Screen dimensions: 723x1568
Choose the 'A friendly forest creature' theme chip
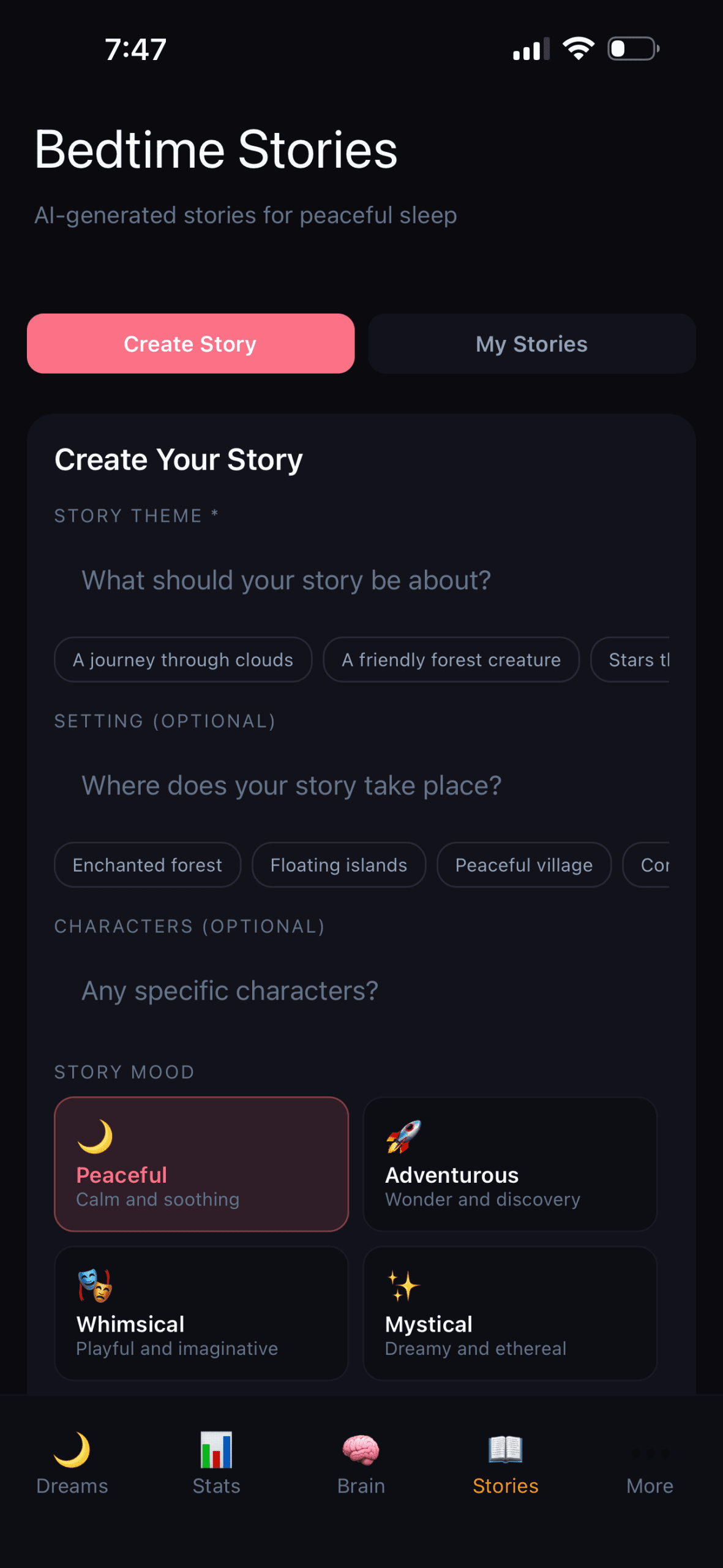click(451, 660)
